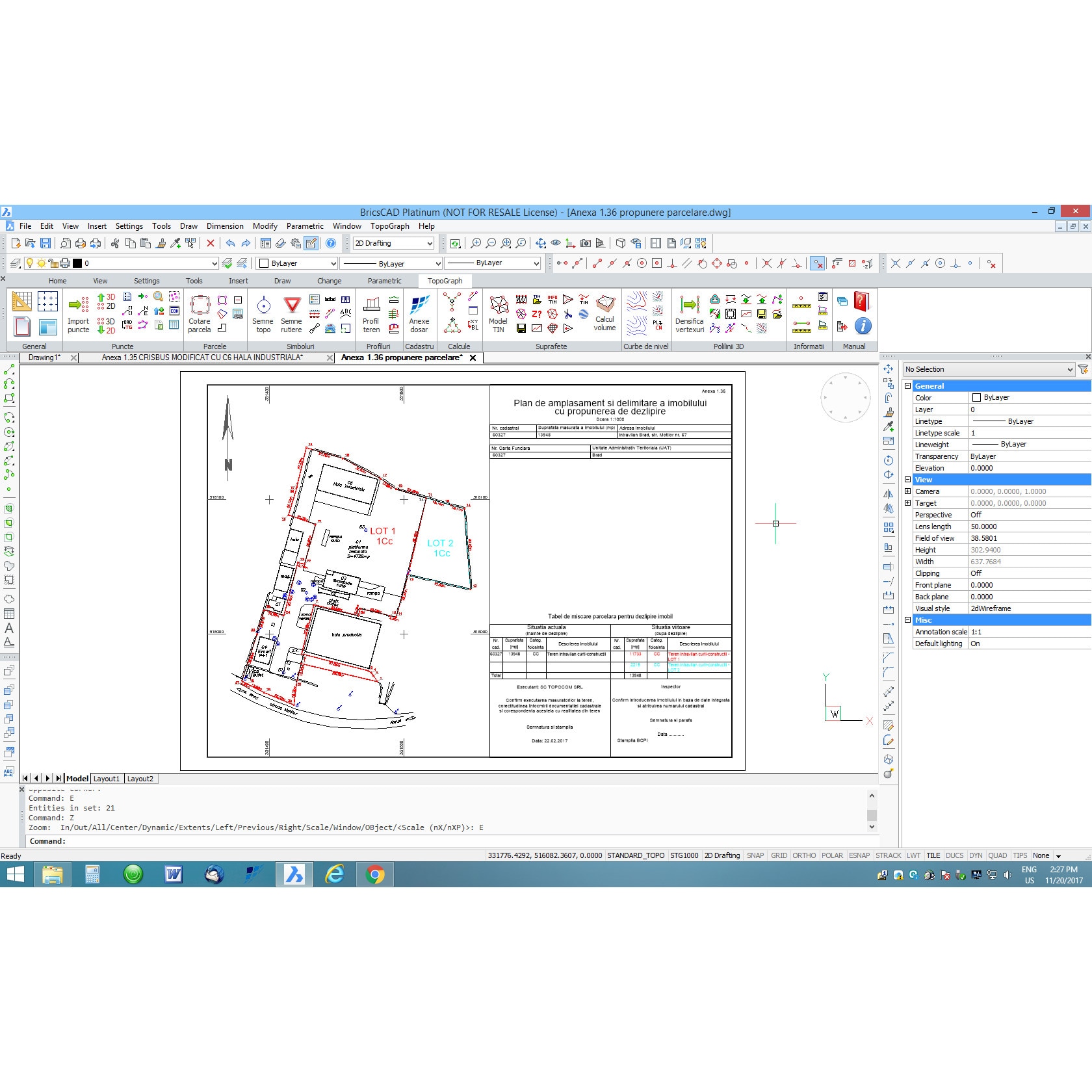Open the Cotare parcela tool
The image size is (1092, 1092).
pos(200,305)
